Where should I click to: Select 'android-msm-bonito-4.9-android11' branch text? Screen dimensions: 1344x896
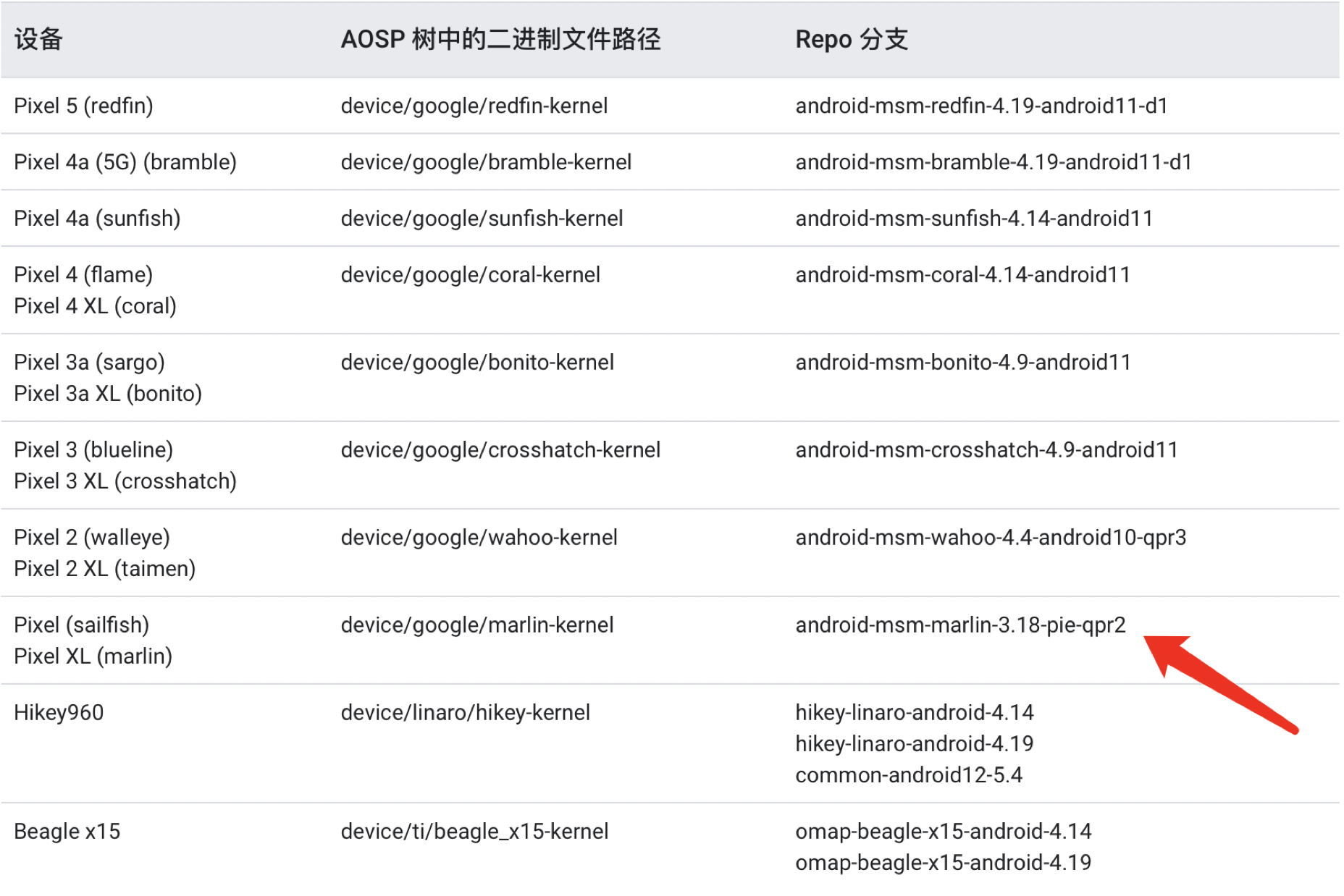[x=963, y=363]
